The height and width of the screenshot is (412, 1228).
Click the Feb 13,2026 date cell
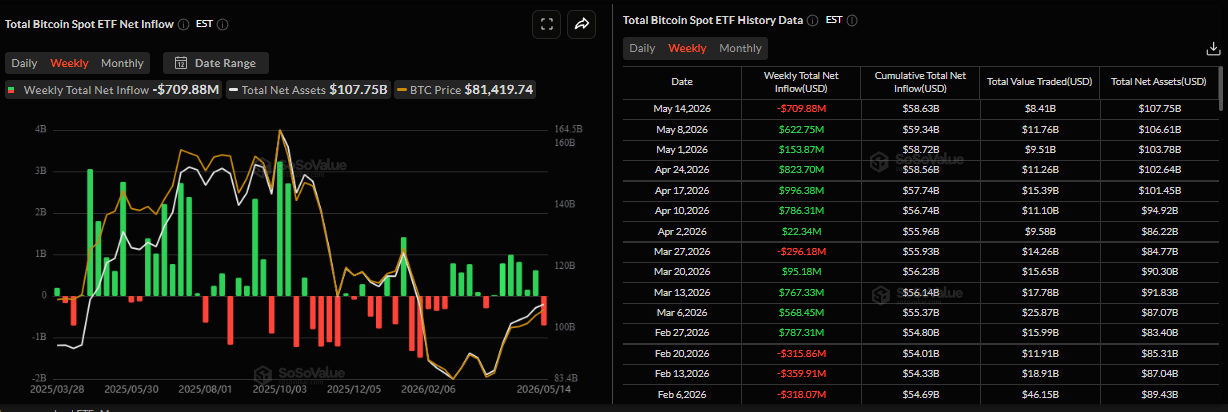(681, 374)
